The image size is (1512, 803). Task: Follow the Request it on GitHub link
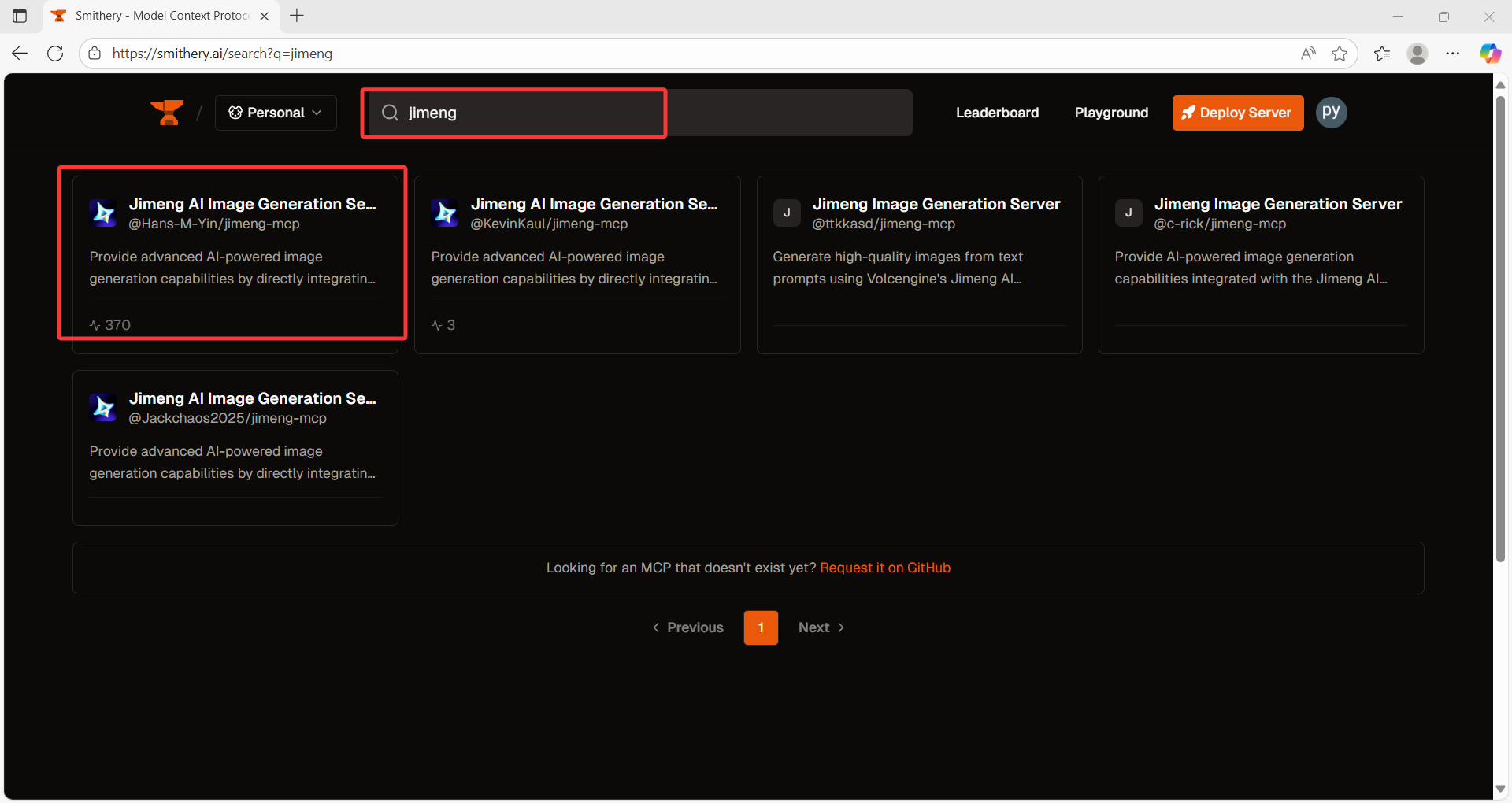tap(885, 568)
